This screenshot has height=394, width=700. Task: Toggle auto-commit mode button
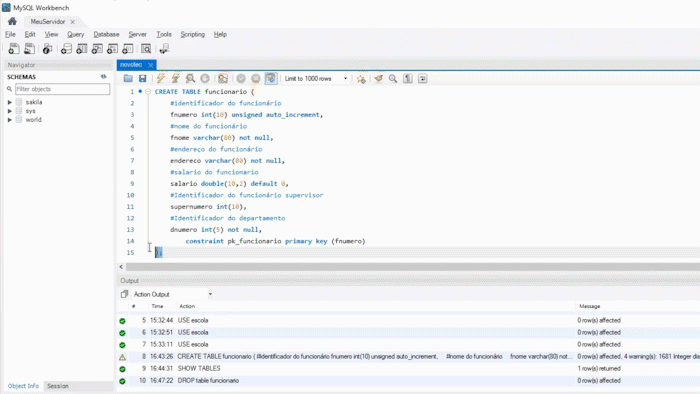point(271,79)
